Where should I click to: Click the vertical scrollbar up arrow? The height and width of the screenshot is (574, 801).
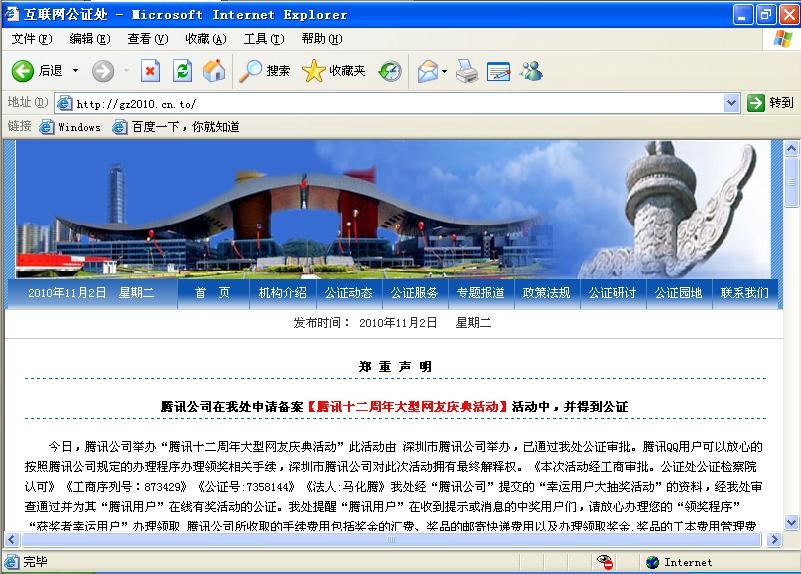click(791, 149)
